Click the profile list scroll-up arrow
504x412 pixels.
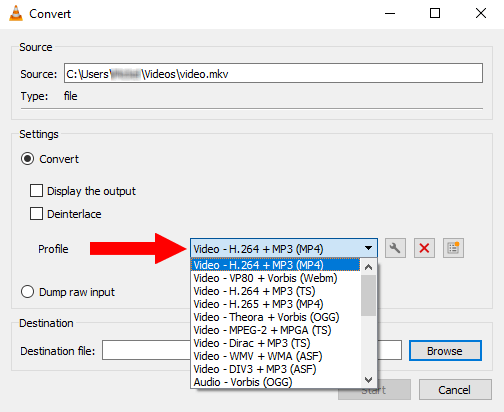click(x=368, y=267)
